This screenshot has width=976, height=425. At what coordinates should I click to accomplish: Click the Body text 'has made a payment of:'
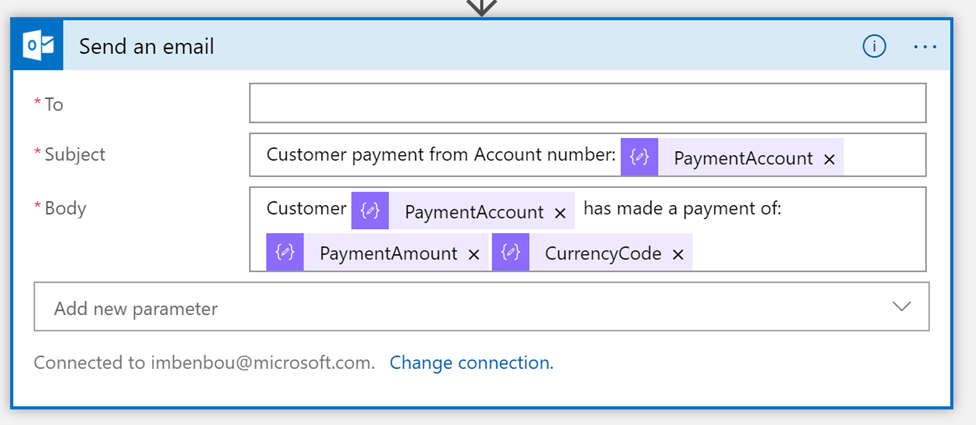[x=681, y=209]
